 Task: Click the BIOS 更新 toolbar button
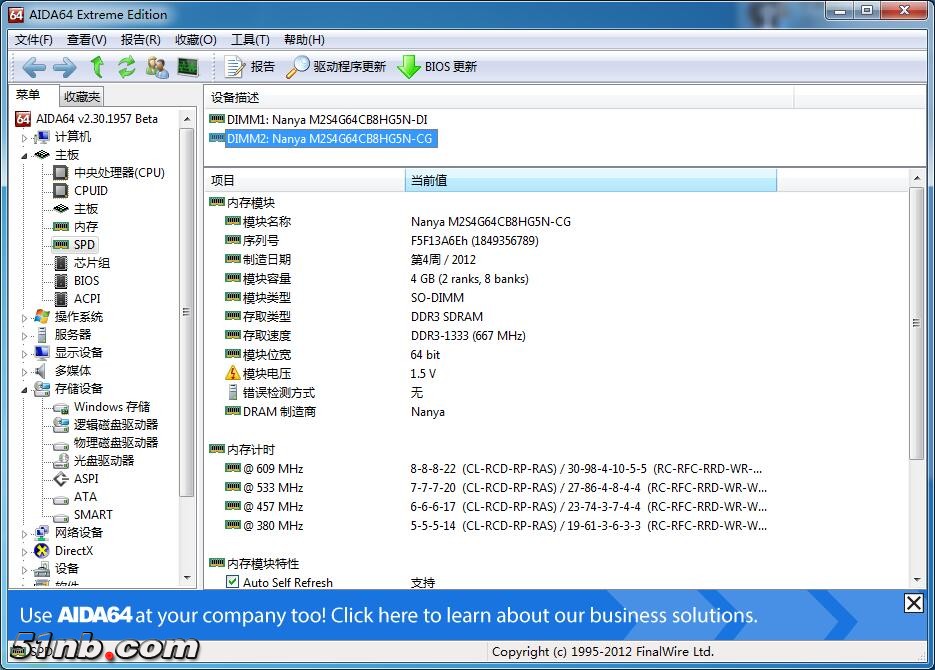click(x=437, y=67)
